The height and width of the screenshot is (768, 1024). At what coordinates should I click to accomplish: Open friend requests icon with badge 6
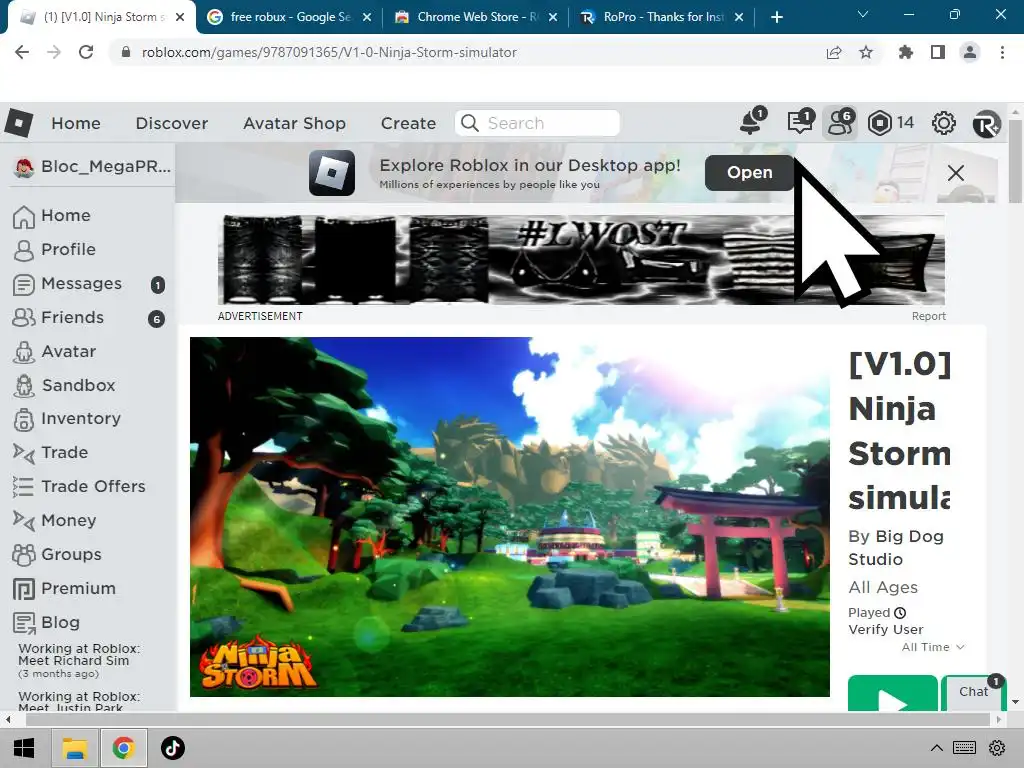tap(840, 122)
